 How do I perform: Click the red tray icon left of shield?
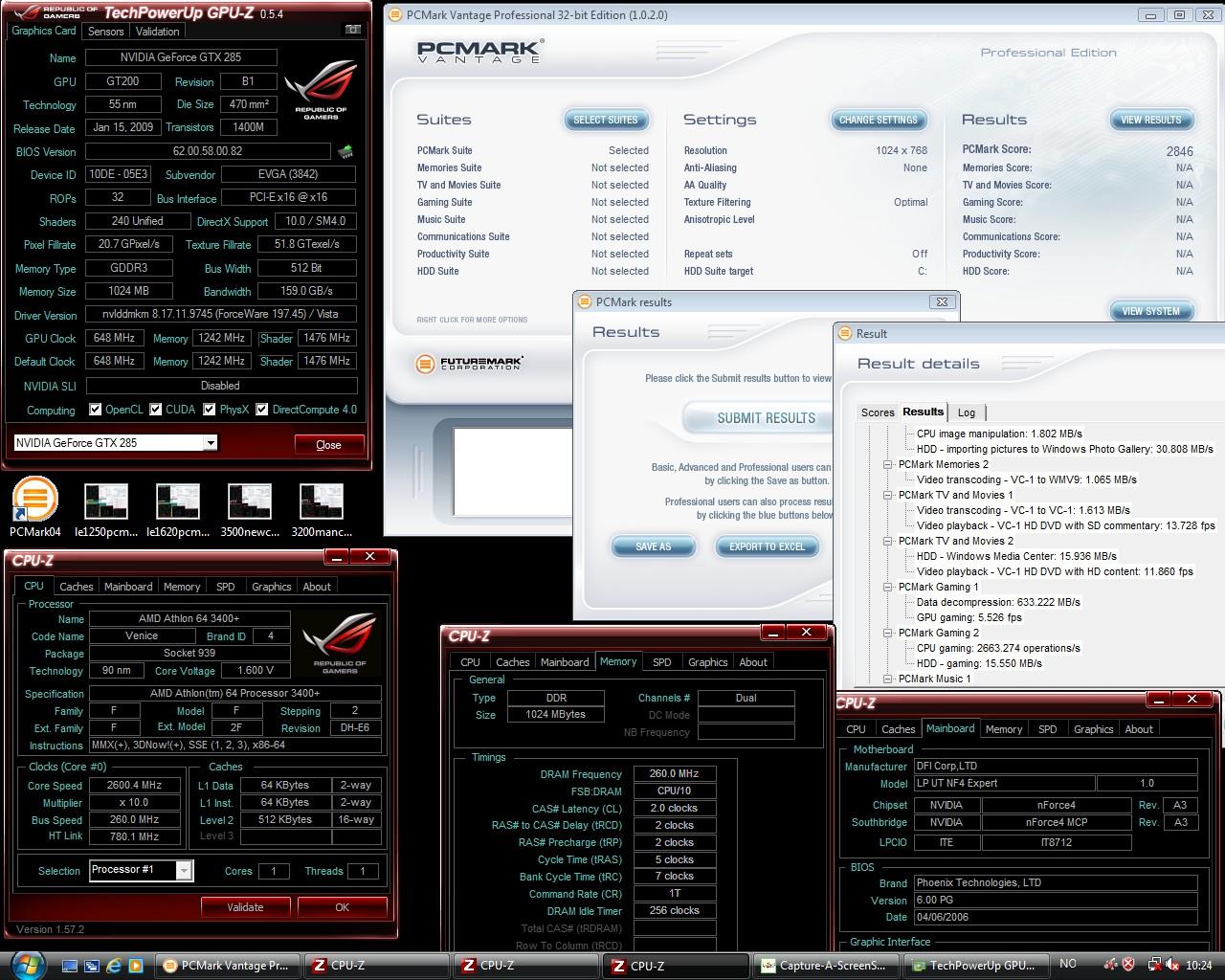[1111, 965]
